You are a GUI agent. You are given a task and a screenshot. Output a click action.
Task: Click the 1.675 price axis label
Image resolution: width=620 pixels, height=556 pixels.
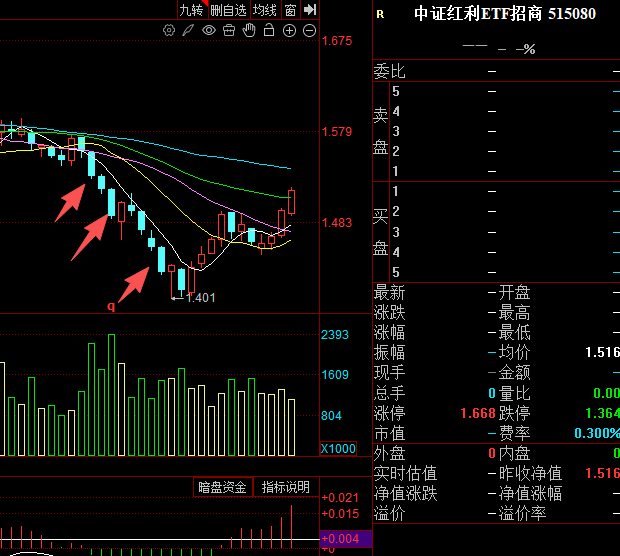coord(337,41)
